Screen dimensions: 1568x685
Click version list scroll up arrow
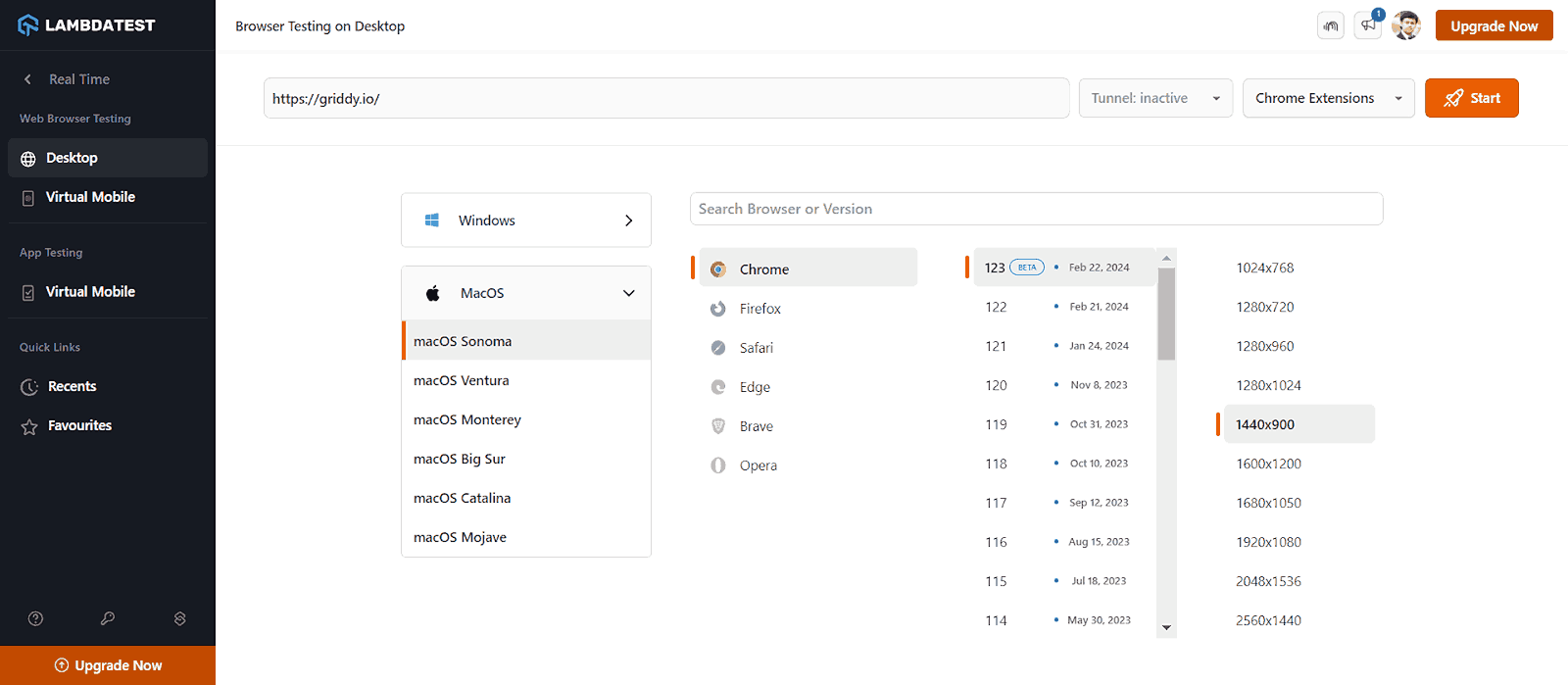[x=1166, y=259]
